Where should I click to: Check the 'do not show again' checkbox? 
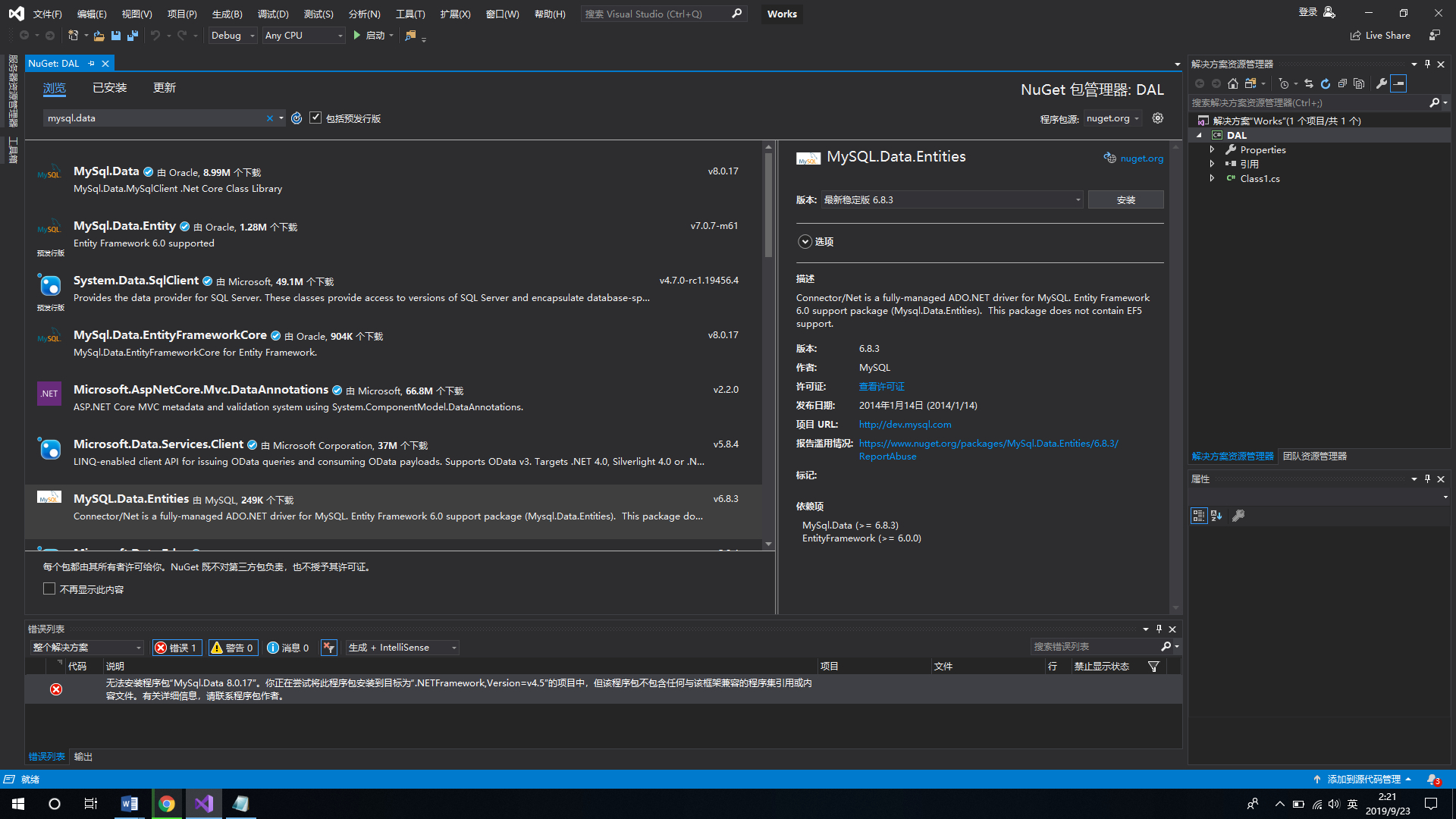tap(49, 589)
